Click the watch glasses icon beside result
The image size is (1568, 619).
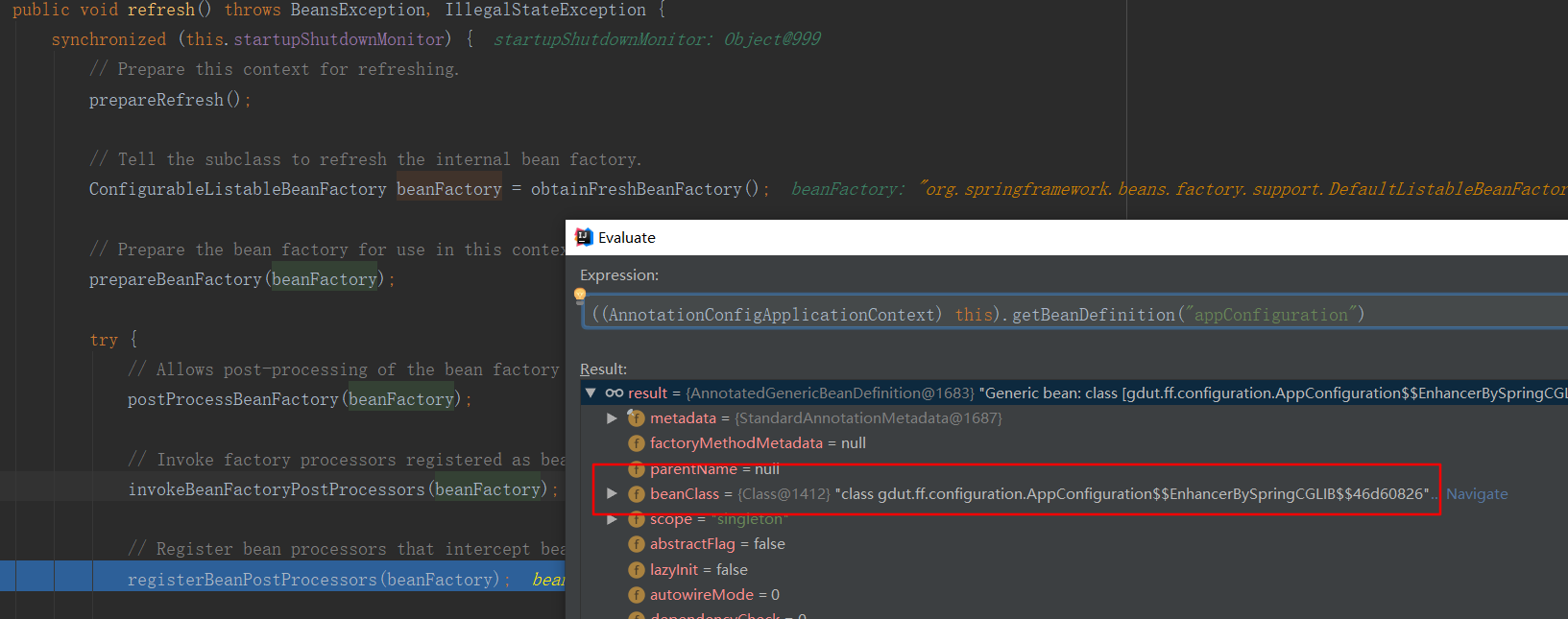(615, 393)
